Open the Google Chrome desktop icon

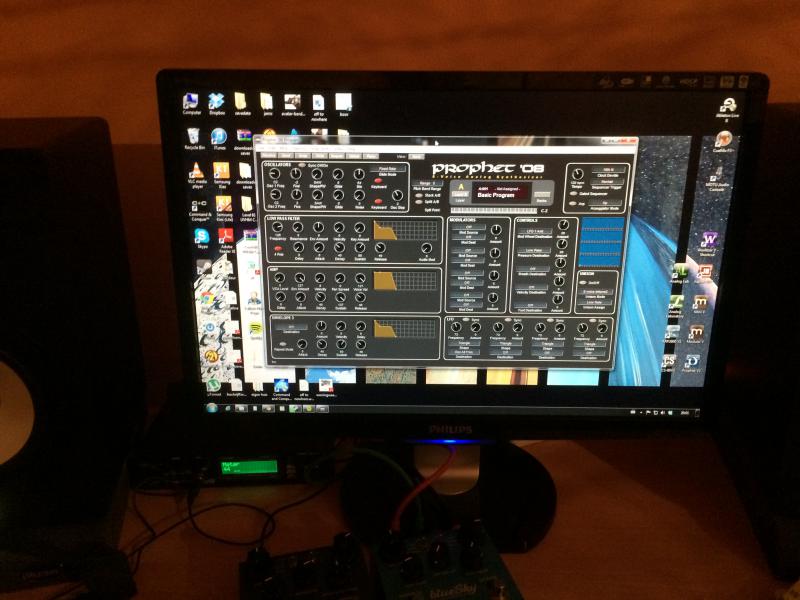click(x=207, y=301)
